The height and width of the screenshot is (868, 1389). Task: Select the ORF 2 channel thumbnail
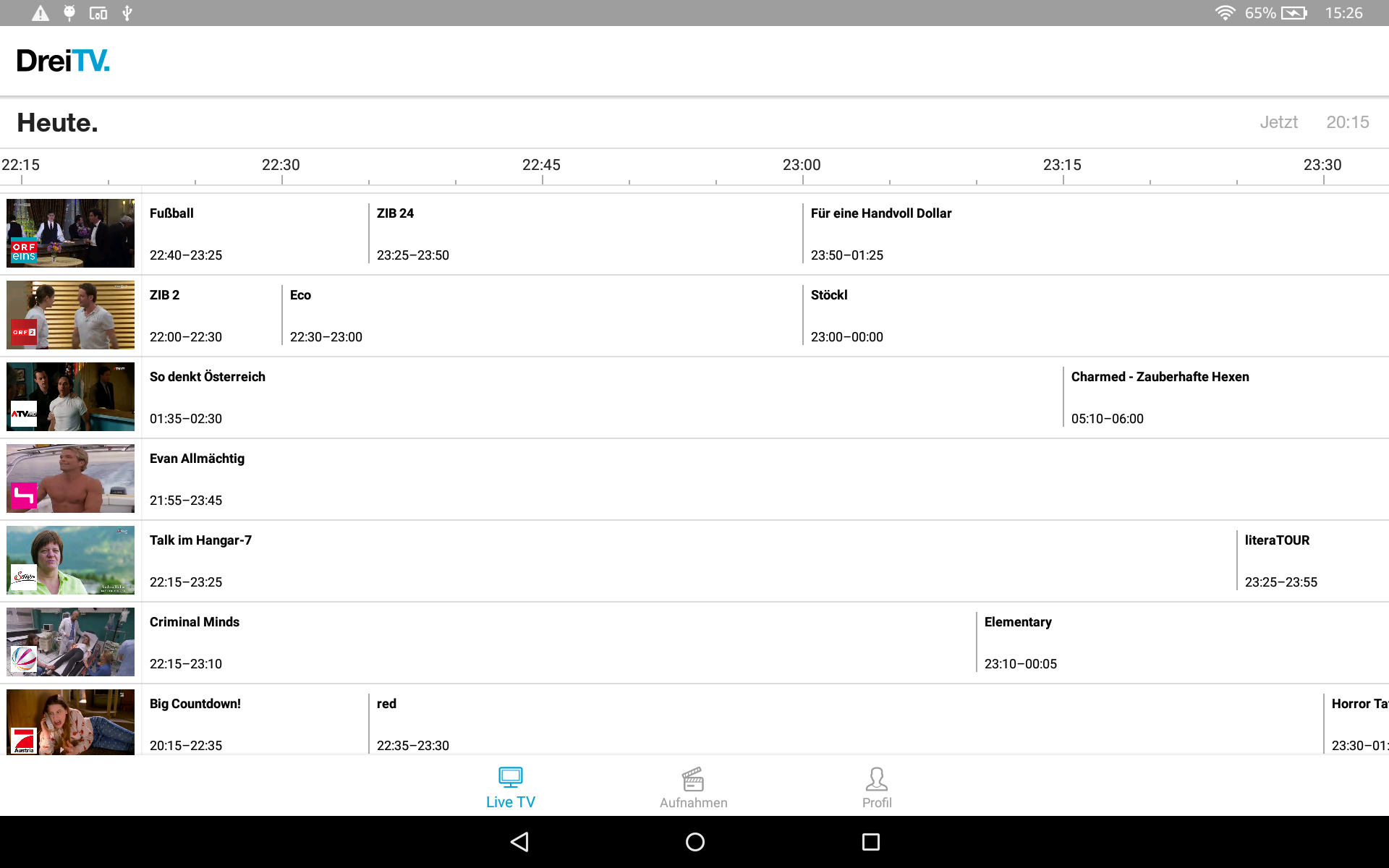(x=70, y=315)
